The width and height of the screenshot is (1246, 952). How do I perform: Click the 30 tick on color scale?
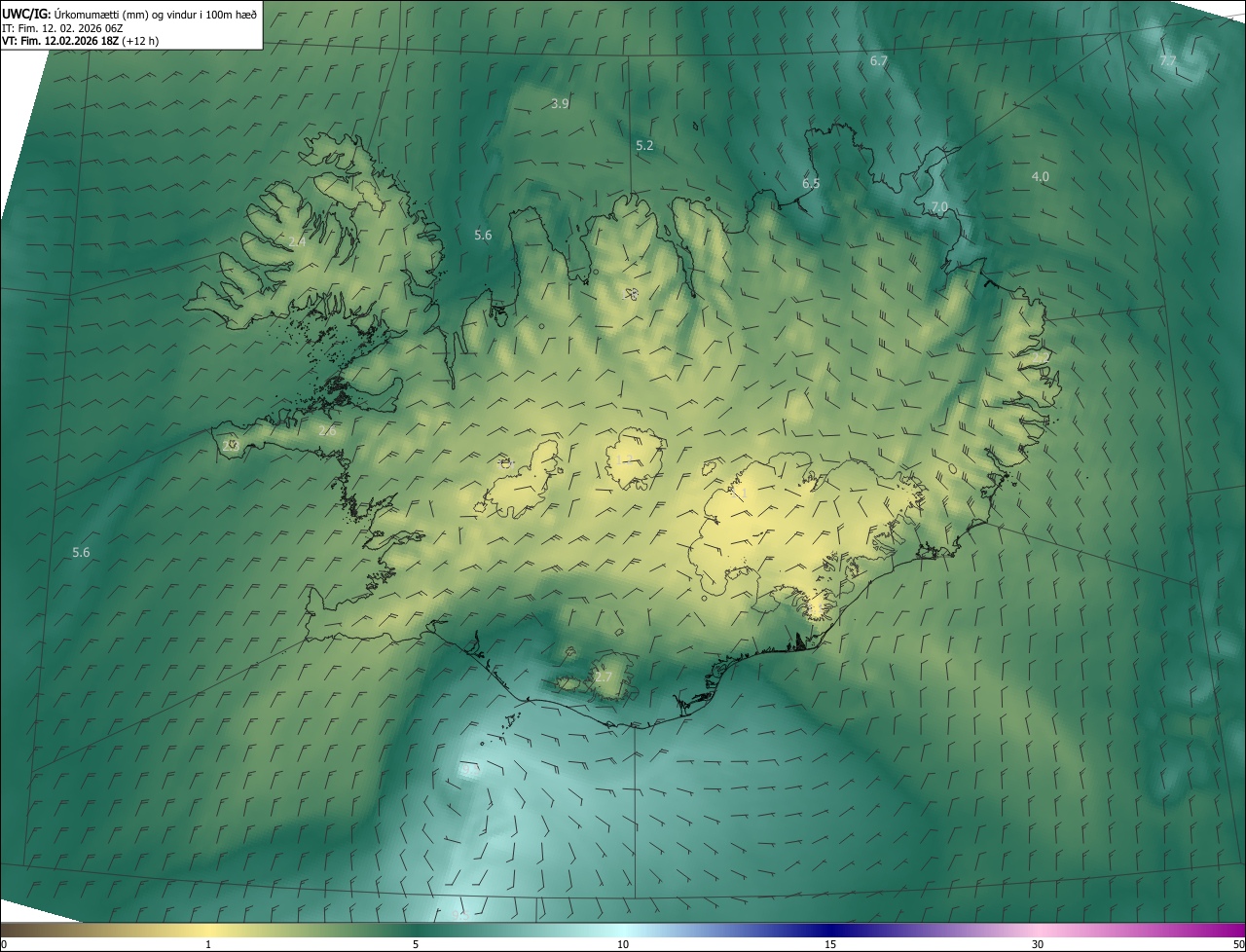click(1038, 944)
